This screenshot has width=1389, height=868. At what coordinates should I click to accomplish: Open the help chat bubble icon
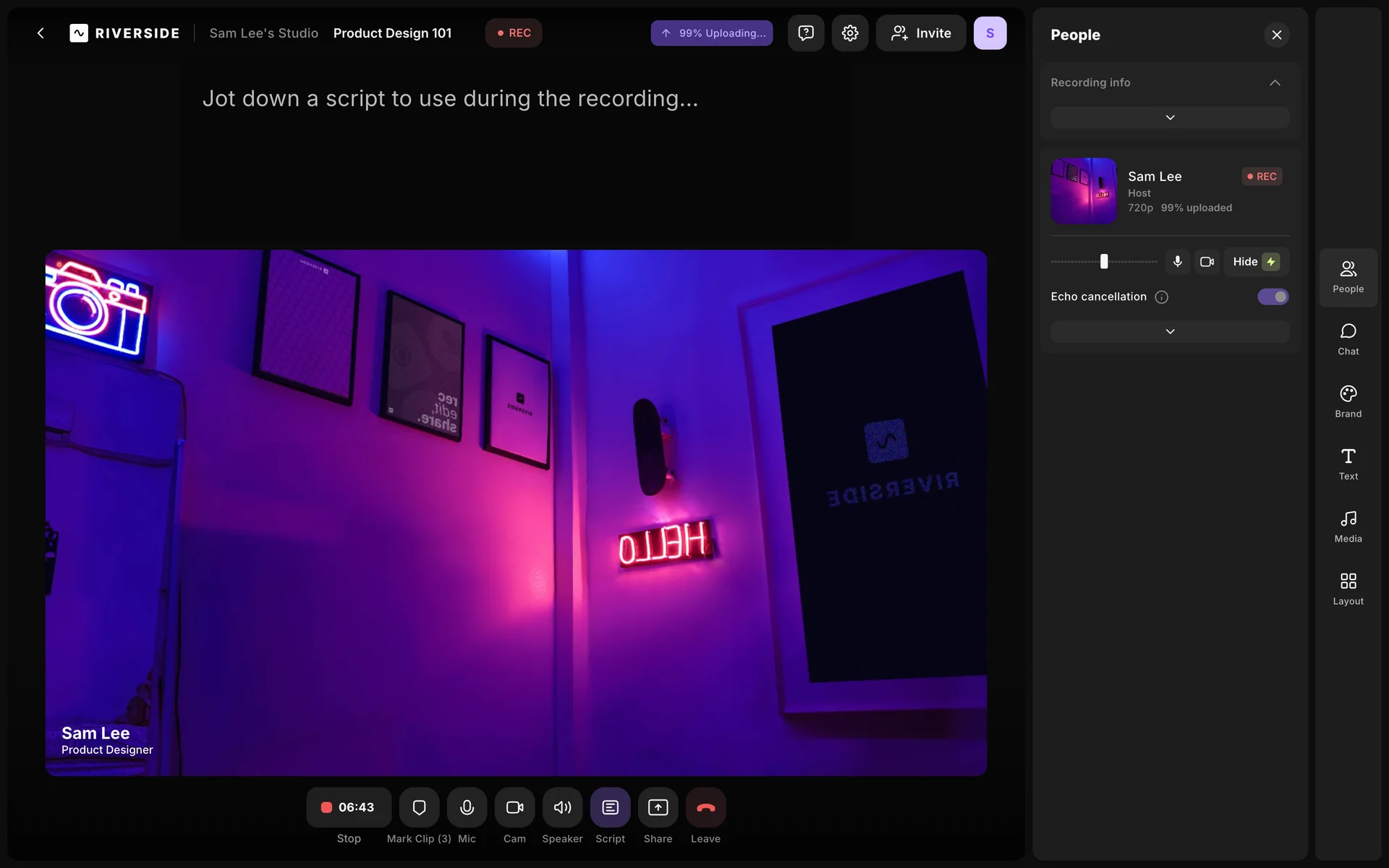[805, 33]
